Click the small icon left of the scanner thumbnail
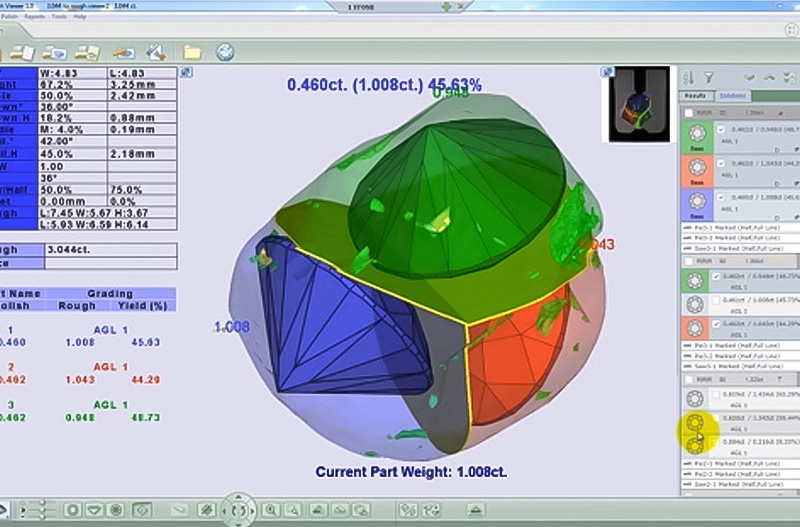Image resolution: width=800 pixels, height=527 pixels. click(607, 72)
